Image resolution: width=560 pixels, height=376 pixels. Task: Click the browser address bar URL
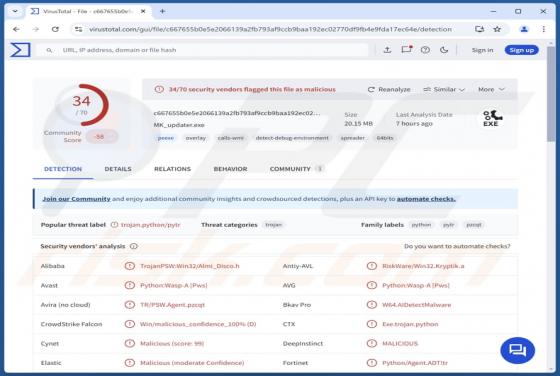[x=270, y=29]
